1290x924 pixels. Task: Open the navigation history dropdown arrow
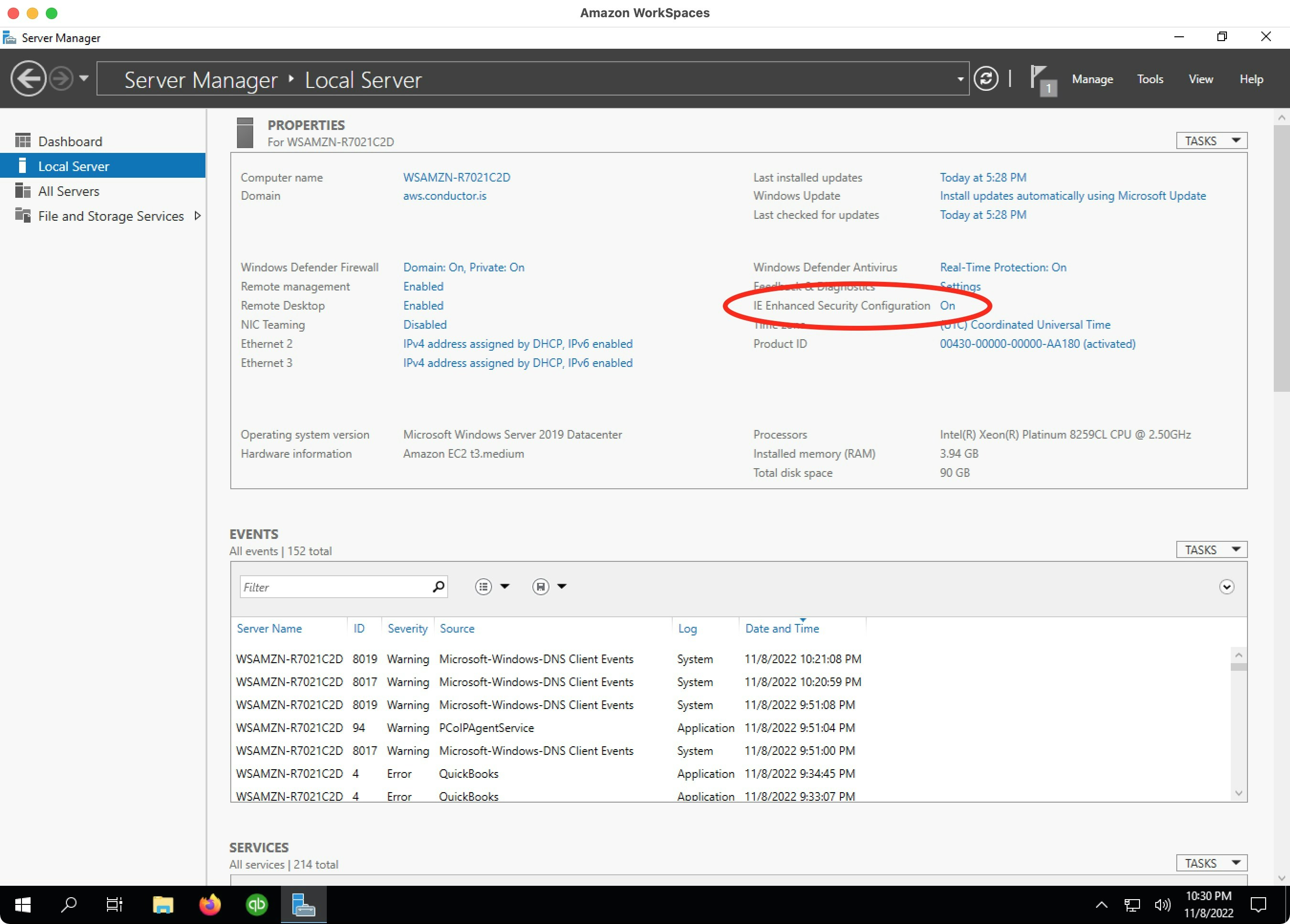84,78
